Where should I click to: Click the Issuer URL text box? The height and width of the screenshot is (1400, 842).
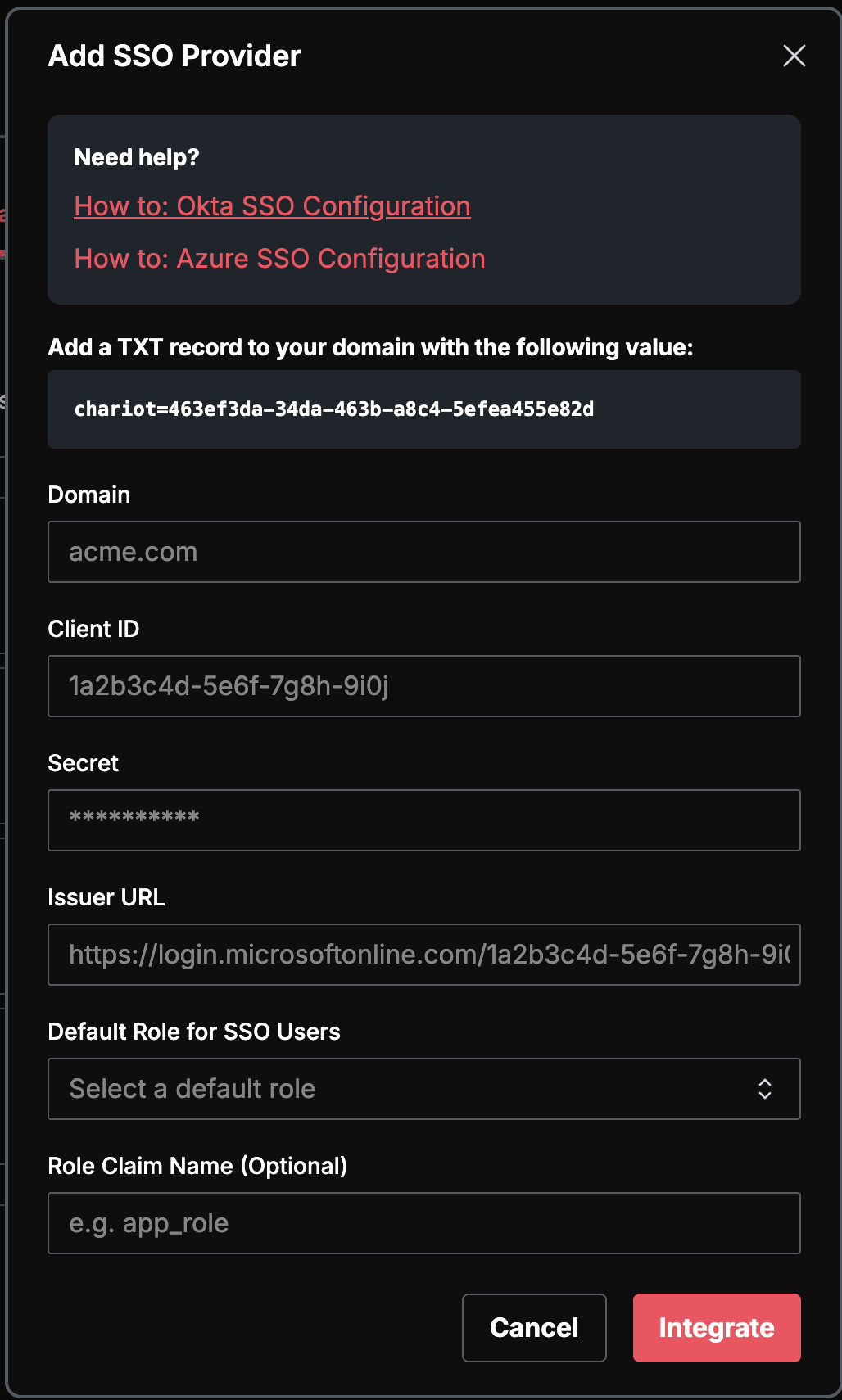coord(424,955)
